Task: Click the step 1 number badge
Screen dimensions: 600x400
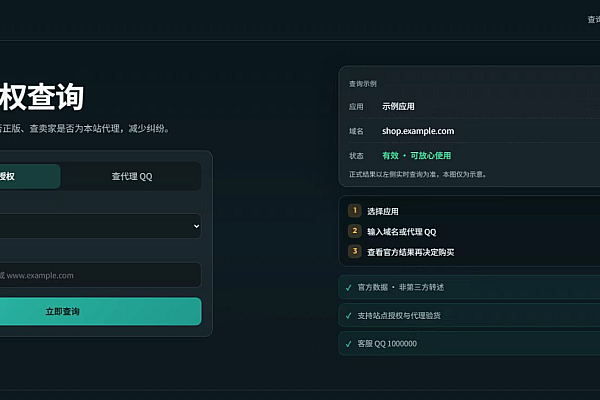Action: coord(355,211)
